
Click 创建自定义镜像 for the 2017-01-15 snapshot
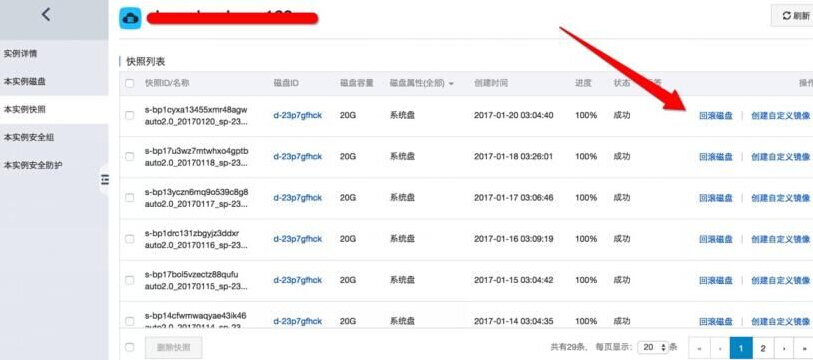780,280
